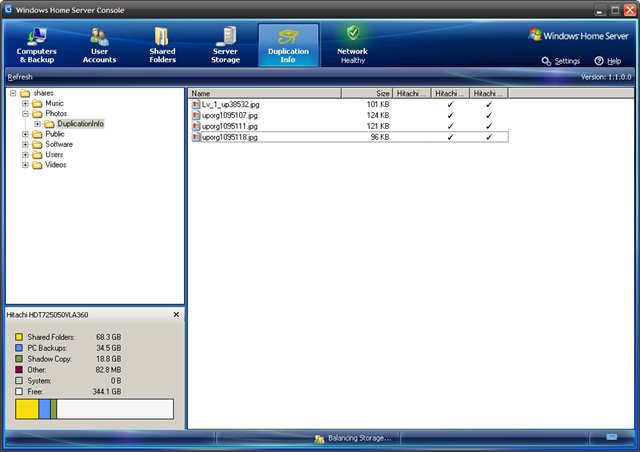Switch to the Shared Folders tab
Image resolution: width=640 pixels, height=452 pixels.
point(162,45)
